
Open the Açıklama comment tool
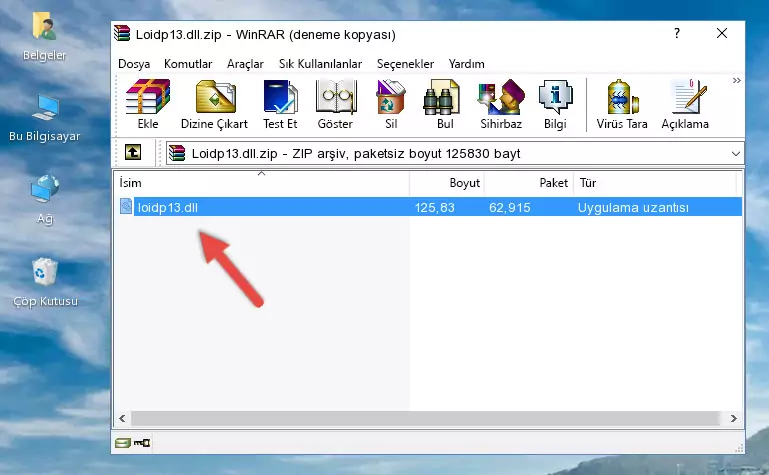tap(685, 104)
